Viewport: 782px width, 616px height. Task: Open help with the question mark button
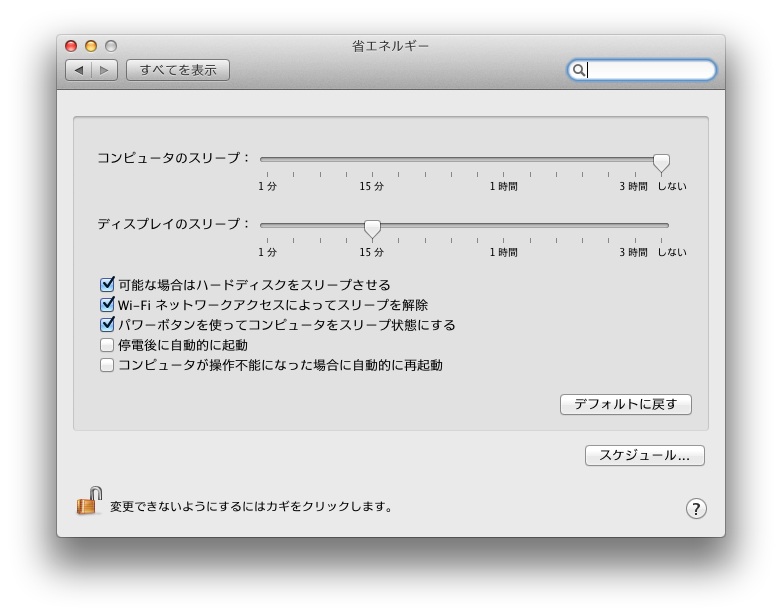click(696, 509)
